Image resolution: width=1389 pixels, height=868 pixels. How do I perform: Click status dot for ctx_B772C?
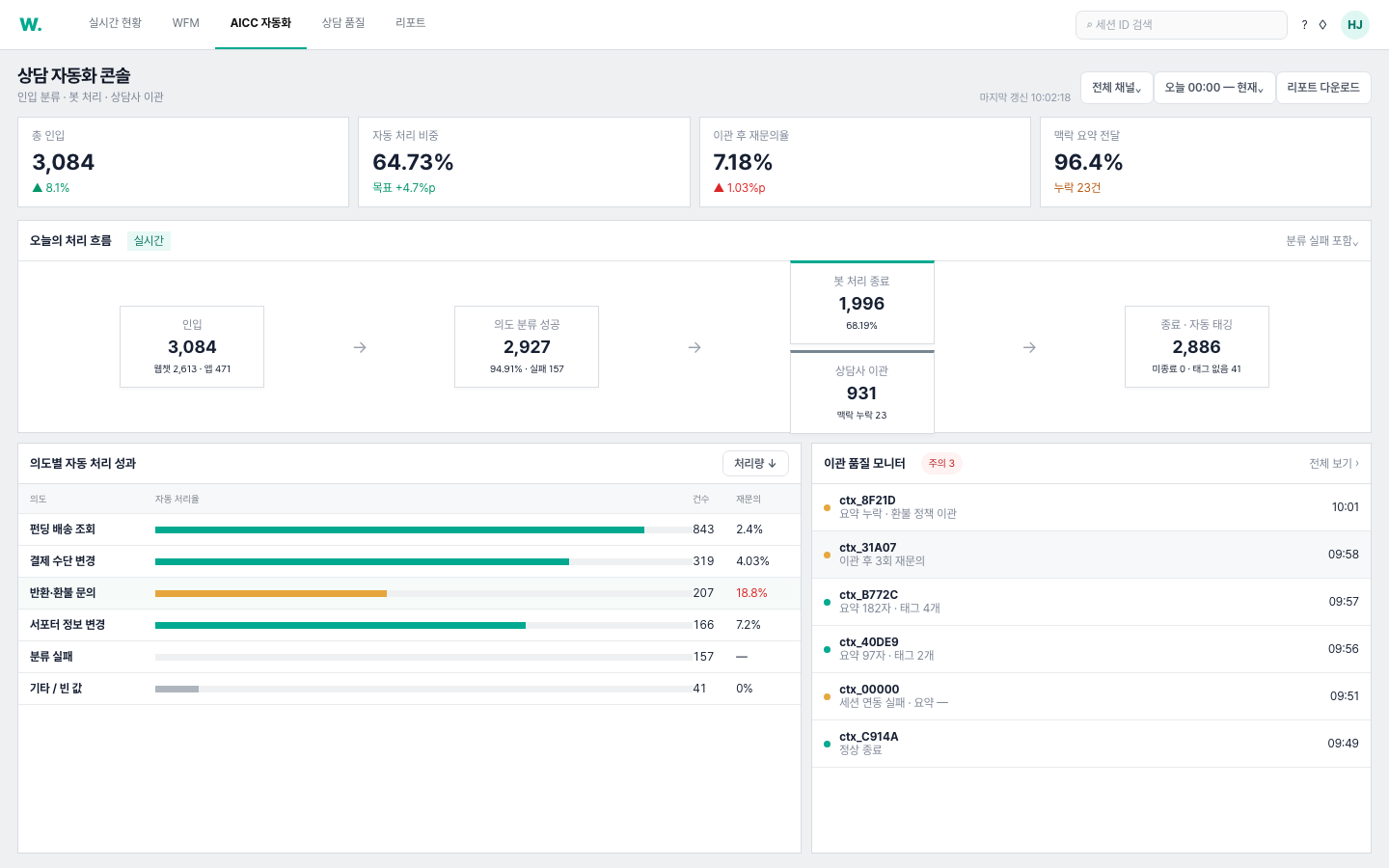coord(827,602)
